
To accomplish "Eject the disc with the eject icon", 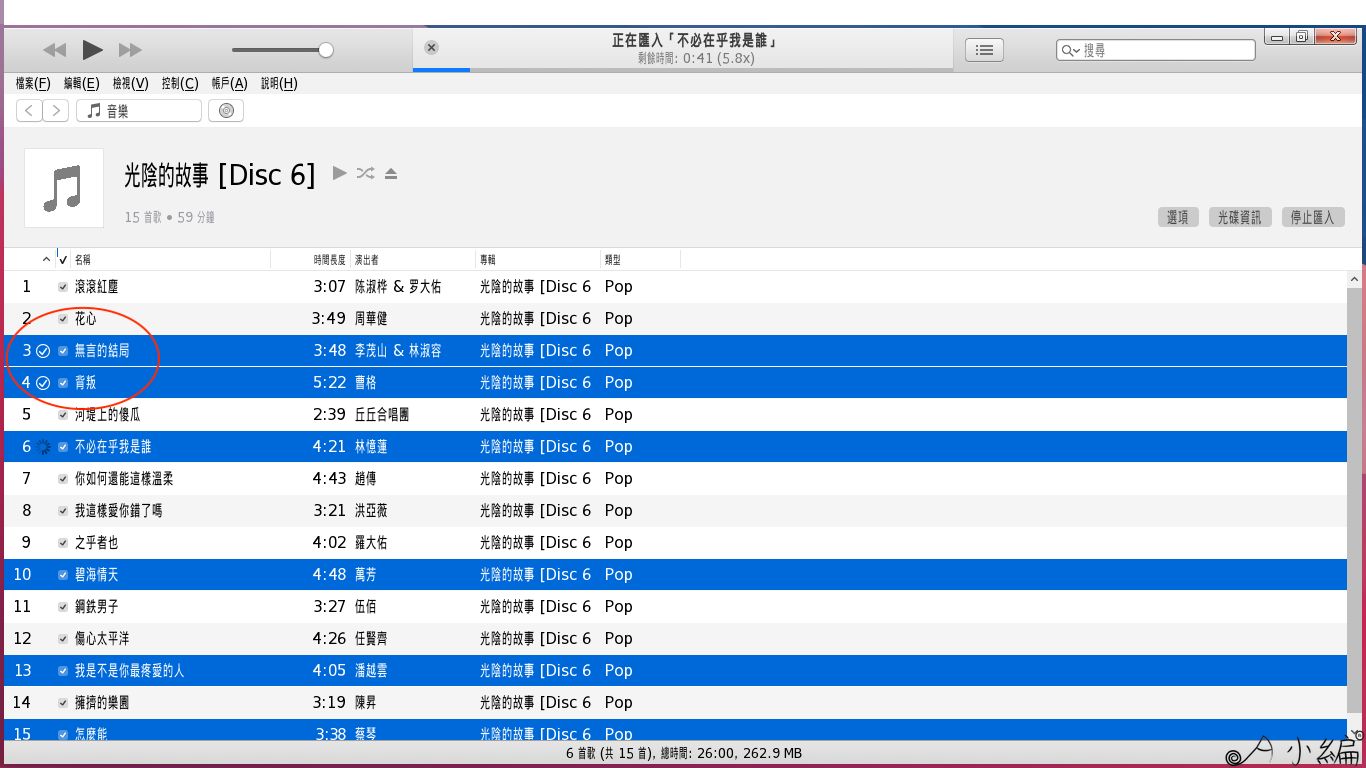I will [x=391, y=174].
